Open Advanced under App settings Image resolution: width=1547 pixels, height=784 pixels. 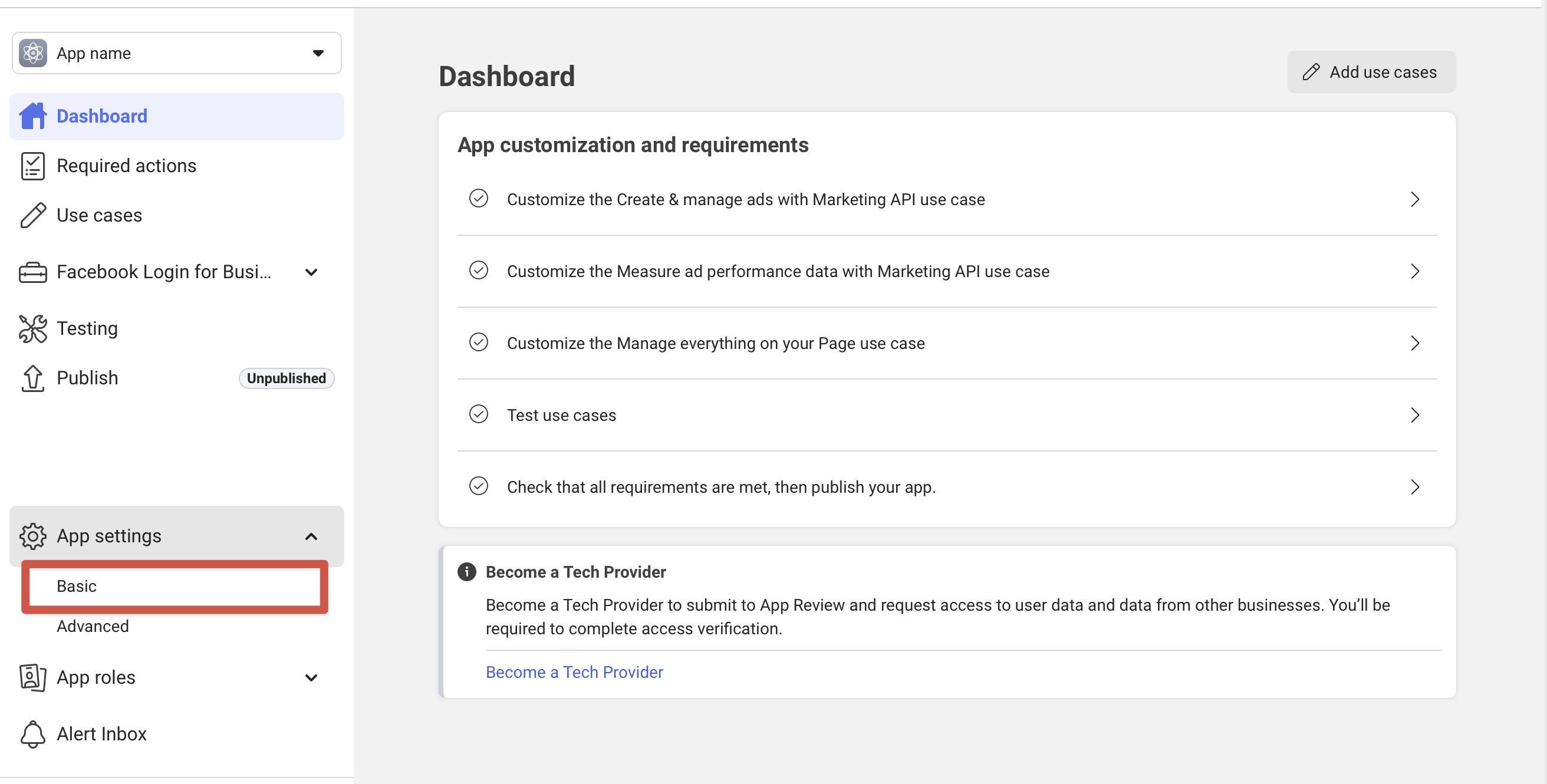(x=93, y=627)
